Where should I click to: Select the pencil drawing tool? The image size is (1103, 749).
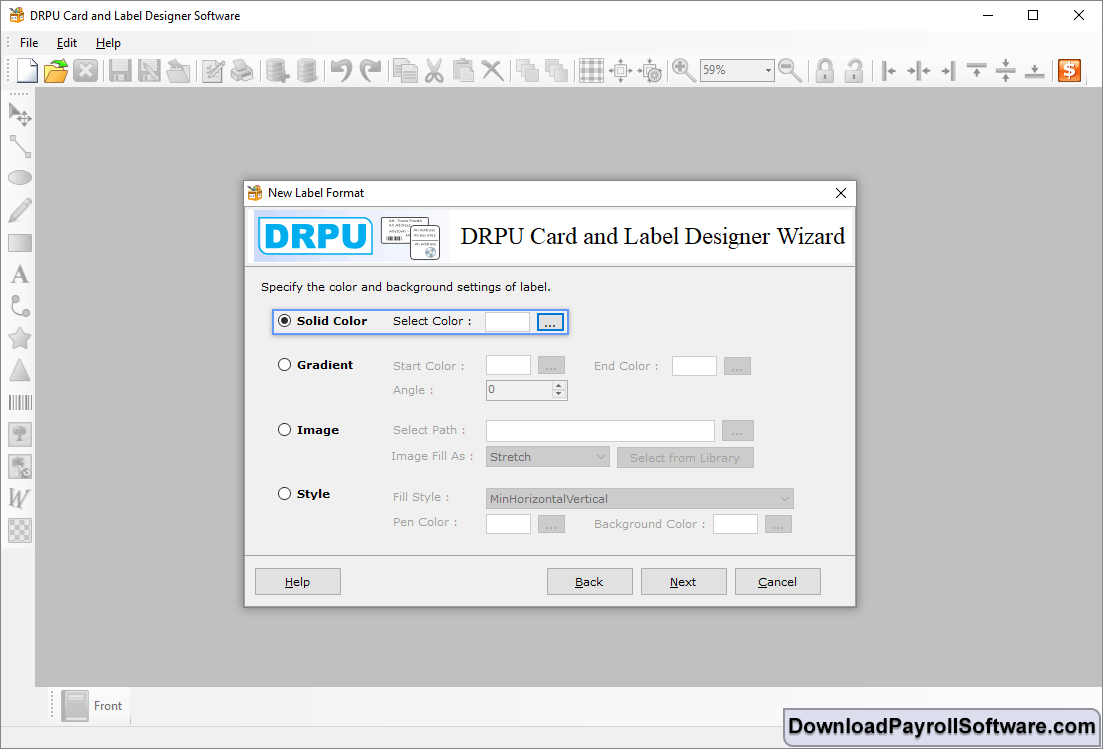[x=20, y=210]
